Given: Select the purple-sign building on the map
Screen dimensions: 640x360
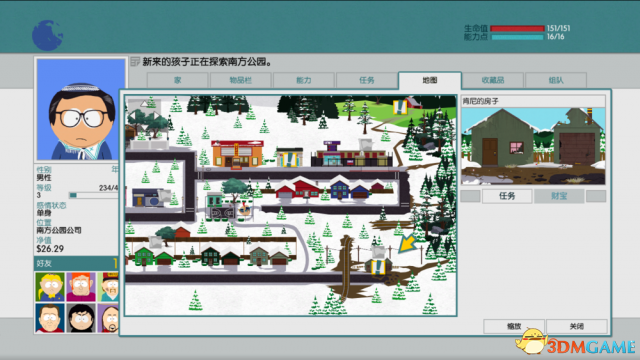Looking at the screenshot, I should pyautogui.click(x=352, y=154).
